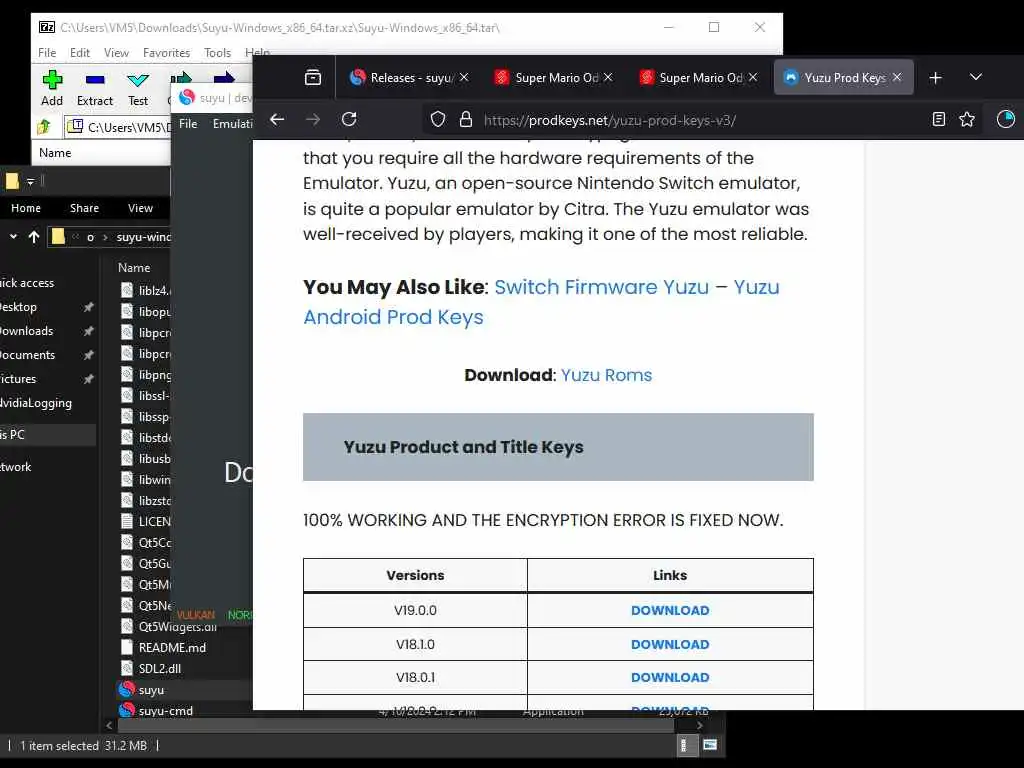Image resolution: width=1024 pixels, height=768 pixels.
Task: Open Tools menu in 7-Zip window
Action: [217, 53]
